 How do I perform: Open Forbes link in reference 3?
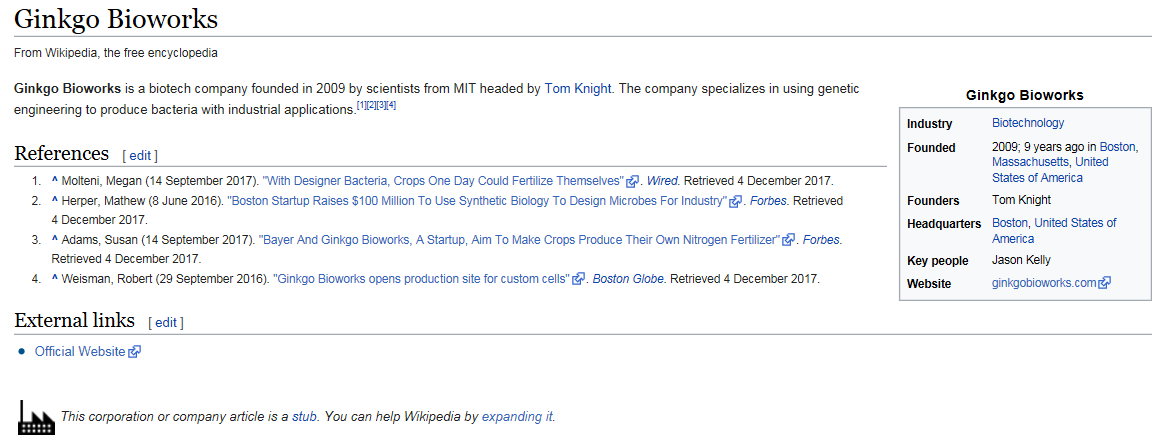(x=821, y=241)
